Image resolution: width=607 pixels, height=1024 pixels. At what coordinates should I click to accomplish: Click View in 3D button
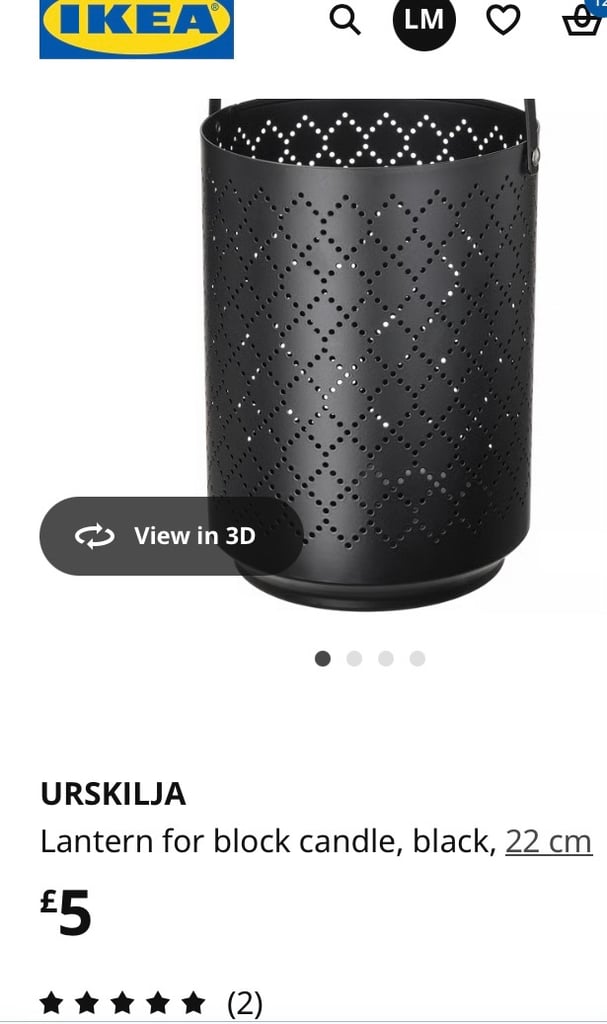[x=171, y=536]
